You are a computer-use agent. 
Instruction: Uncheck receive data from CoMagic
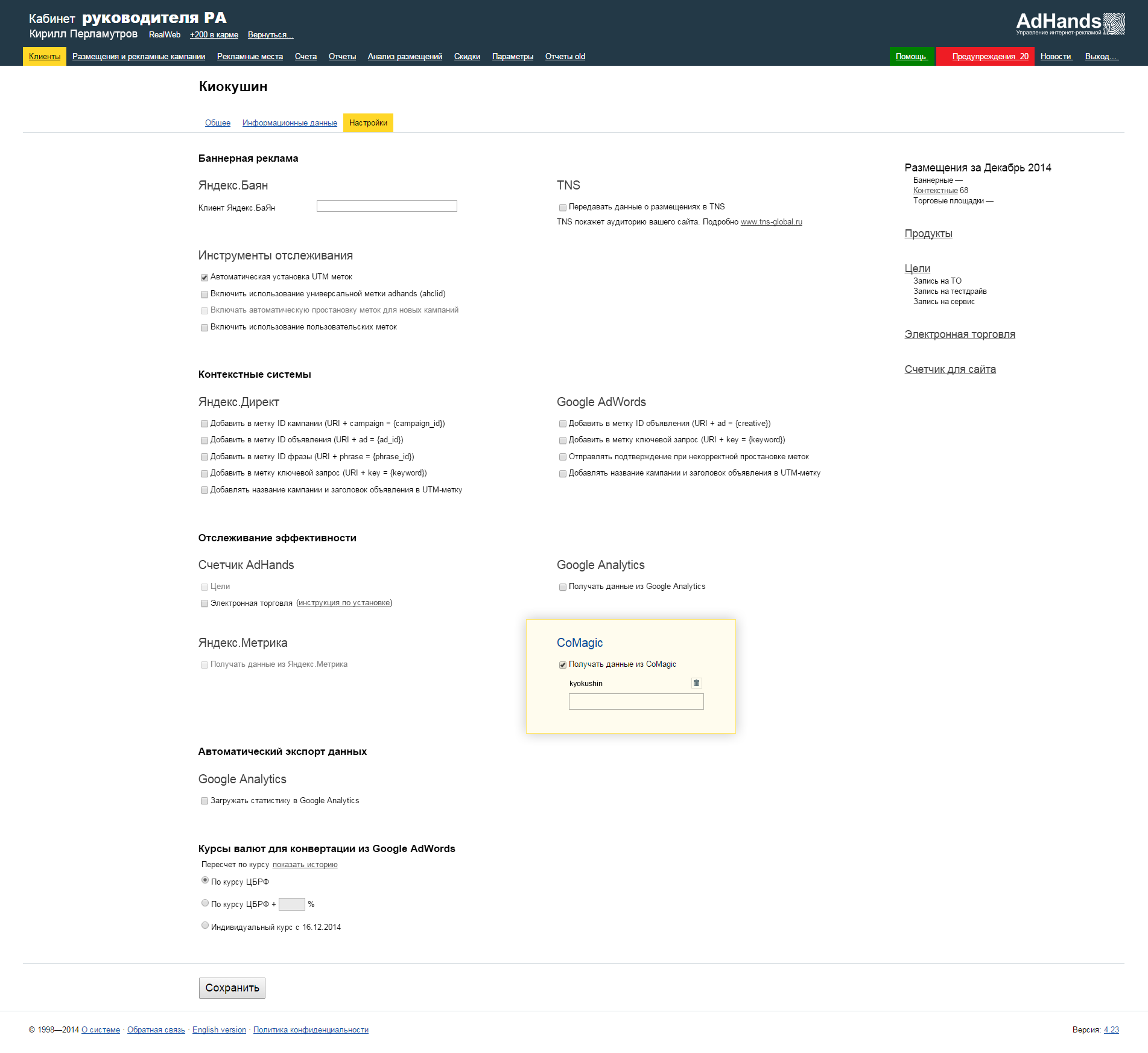pos(563,665)
